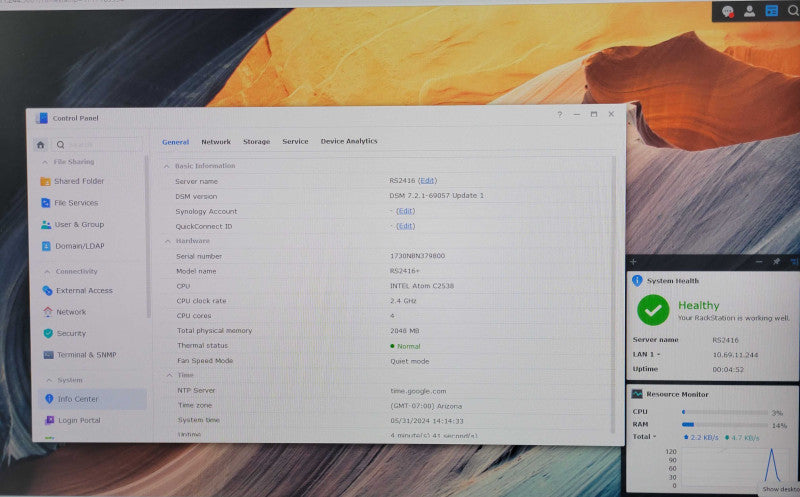The width and height of the screenshot is (800, 497).
Task: Edit the Synology Account
Action: pos(405,211)
